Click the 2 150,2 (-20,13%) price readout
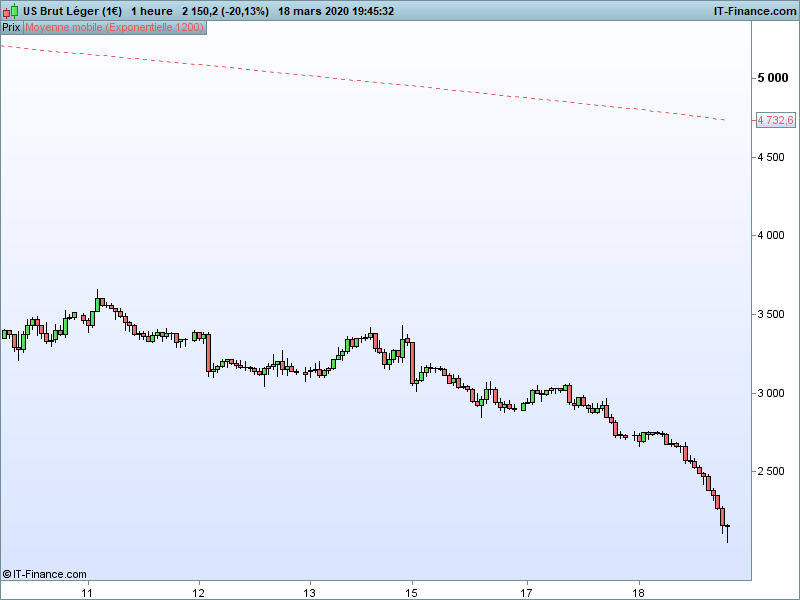This screenshot has width=800, height=600. click(225, 11)
